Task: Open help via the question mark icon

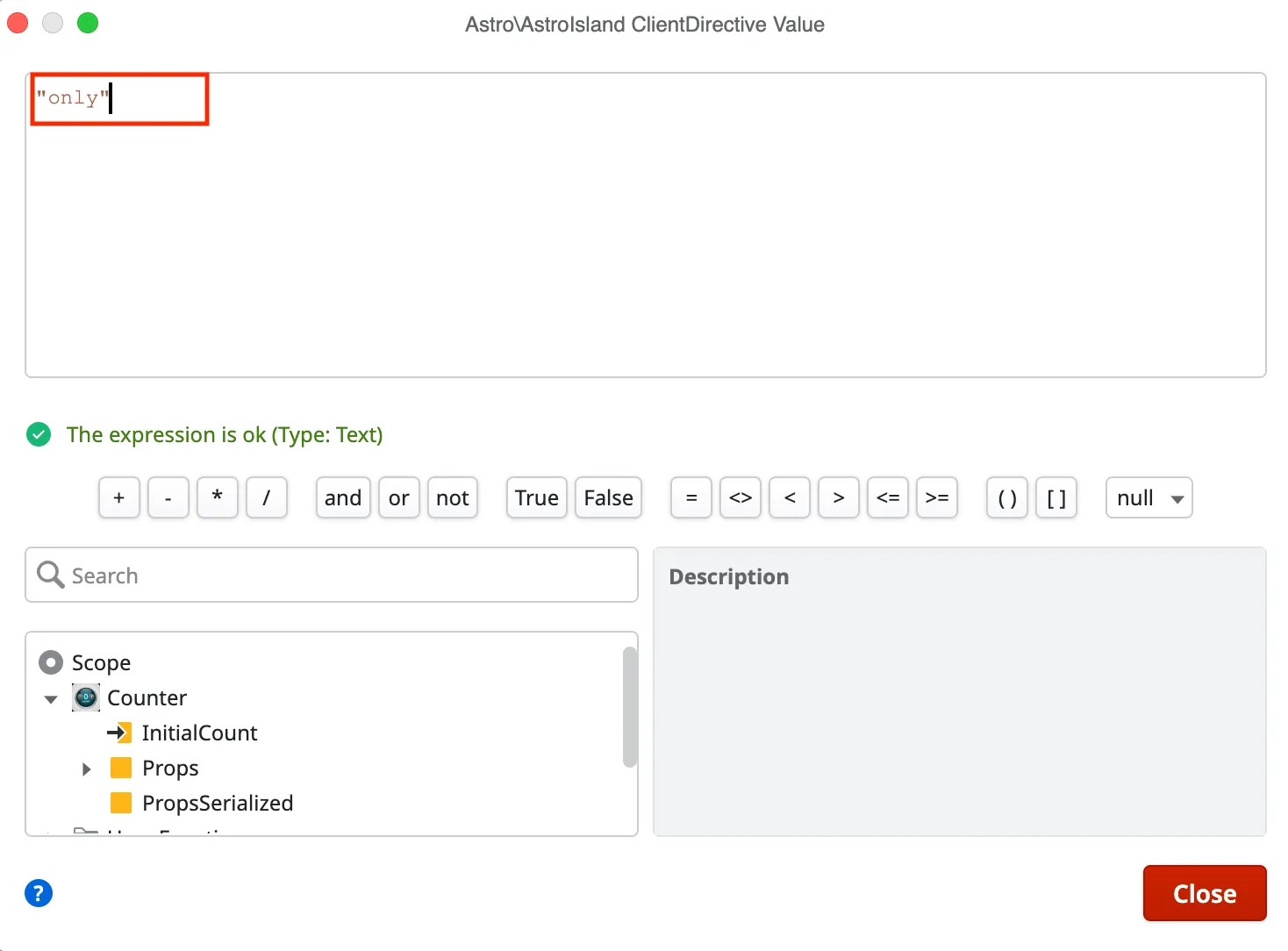Action: [39, 893]
